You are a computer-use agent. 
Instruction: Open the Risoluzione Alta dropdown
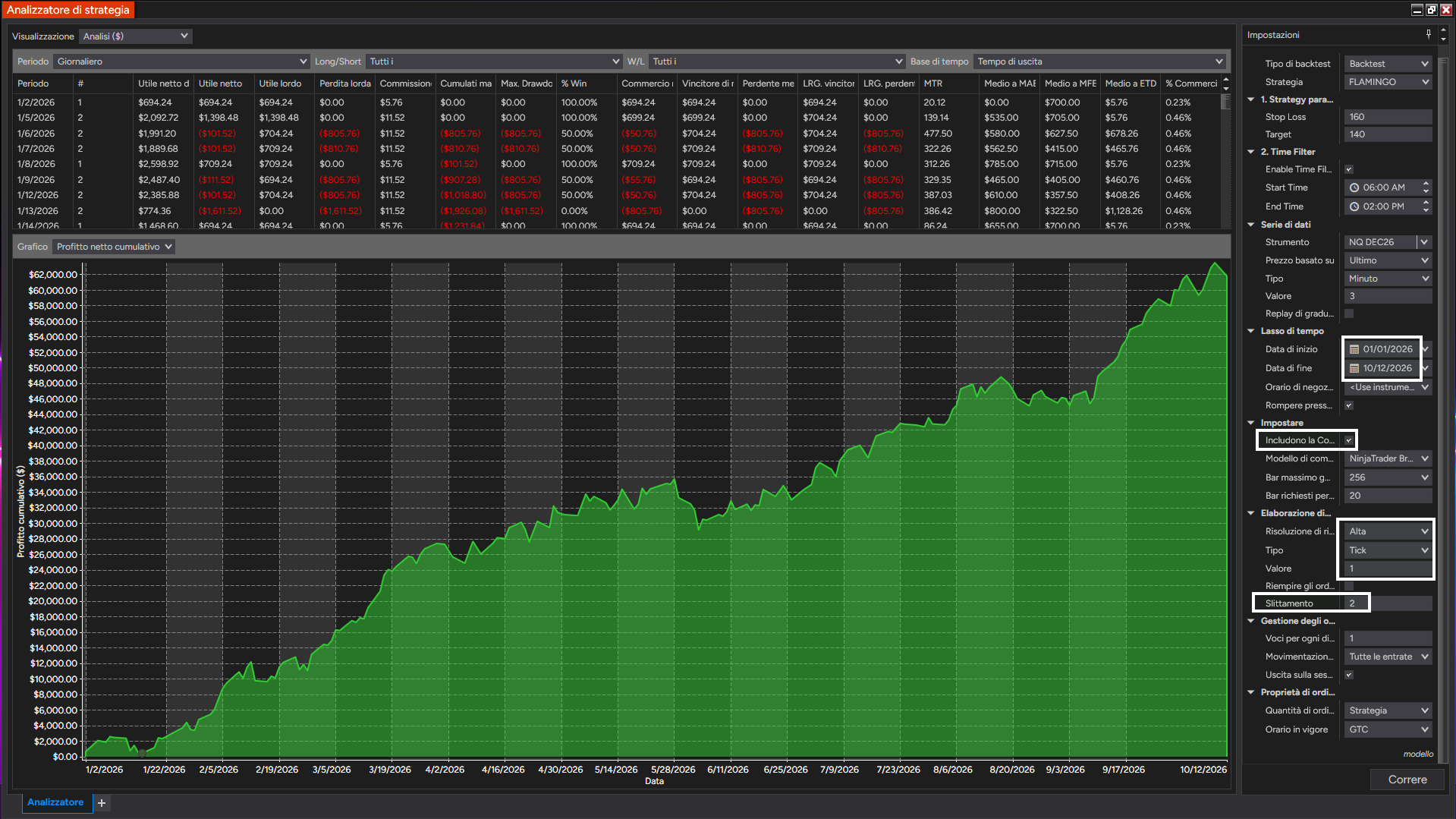click(1388, 531)
